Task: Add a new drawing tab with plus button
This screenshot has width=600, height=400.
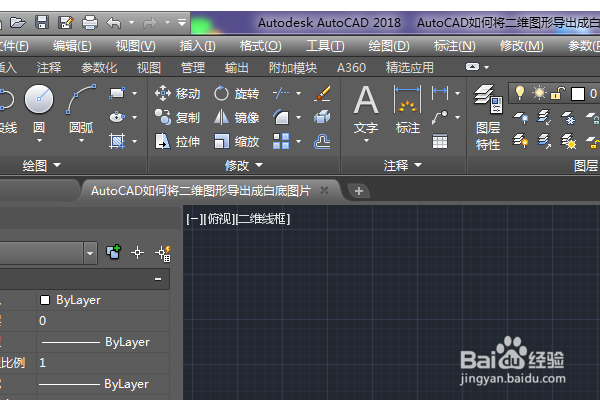Action: coord(359,191)
